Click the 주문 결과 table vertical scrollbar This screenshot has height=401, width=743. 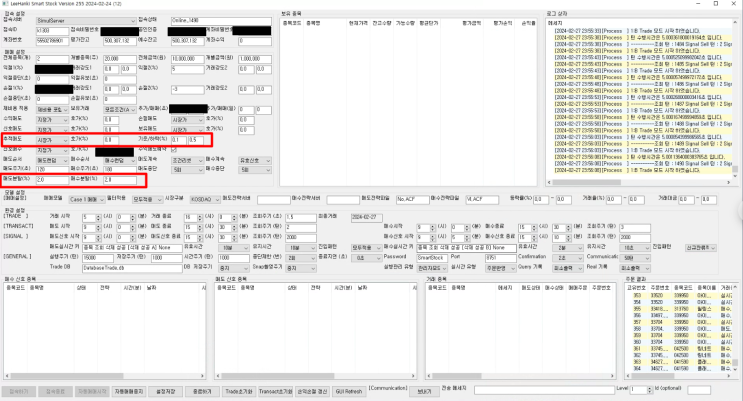(x=735, y=328)
